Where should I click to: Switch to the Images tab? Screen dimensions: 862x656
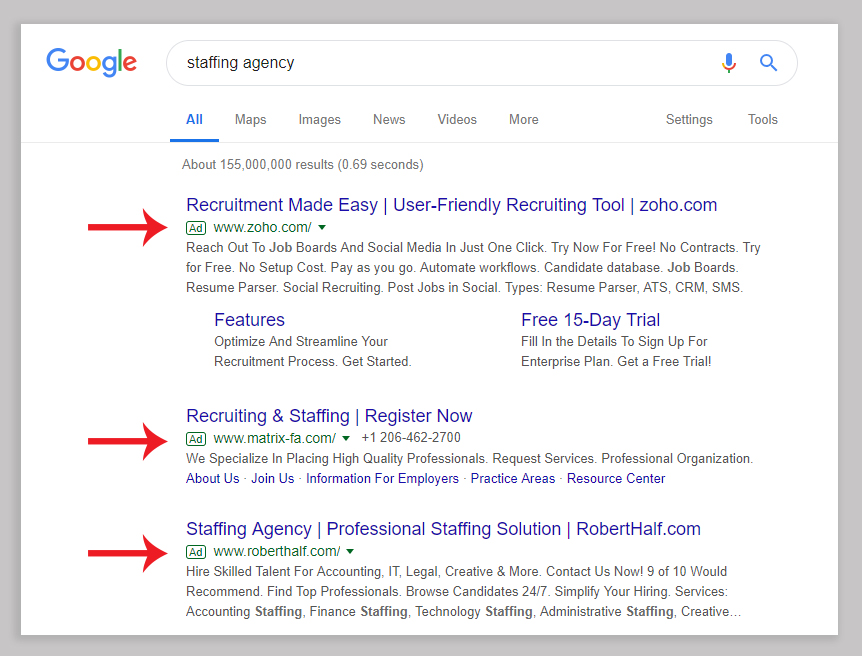click(319, 119)
